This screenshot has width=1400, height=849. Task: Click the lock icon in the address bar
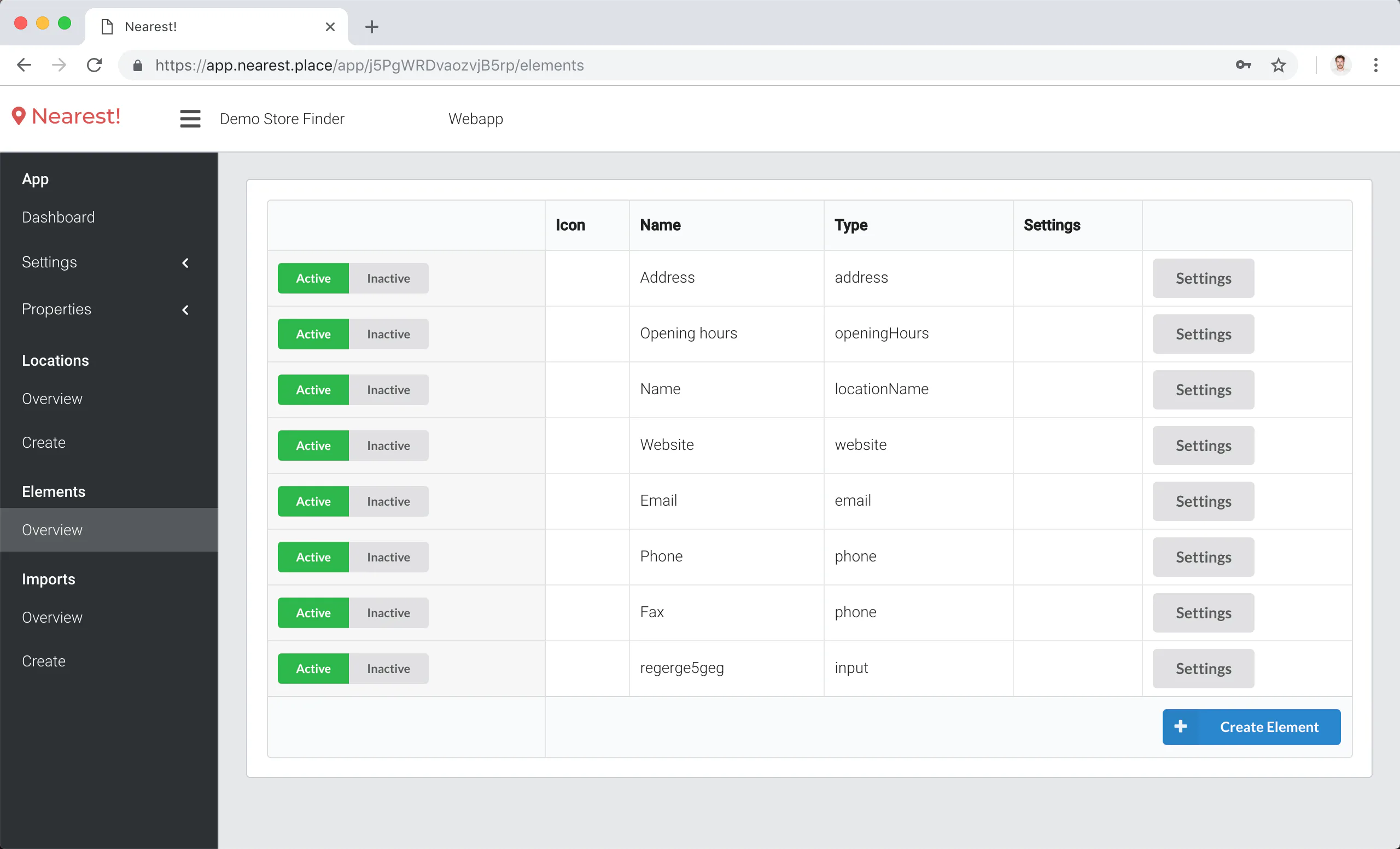(137, 66)
